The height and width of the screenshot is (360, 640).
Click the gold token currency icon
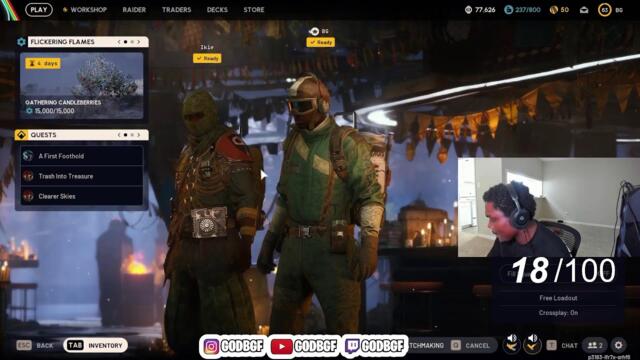click(x=553, y=9)
